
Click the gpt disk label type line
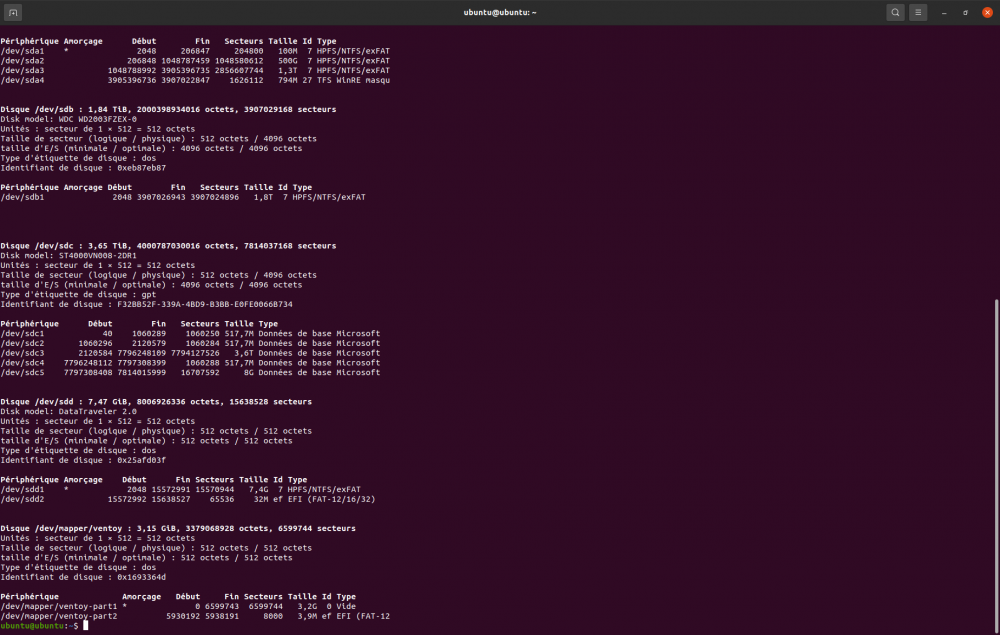coord(78,295)
